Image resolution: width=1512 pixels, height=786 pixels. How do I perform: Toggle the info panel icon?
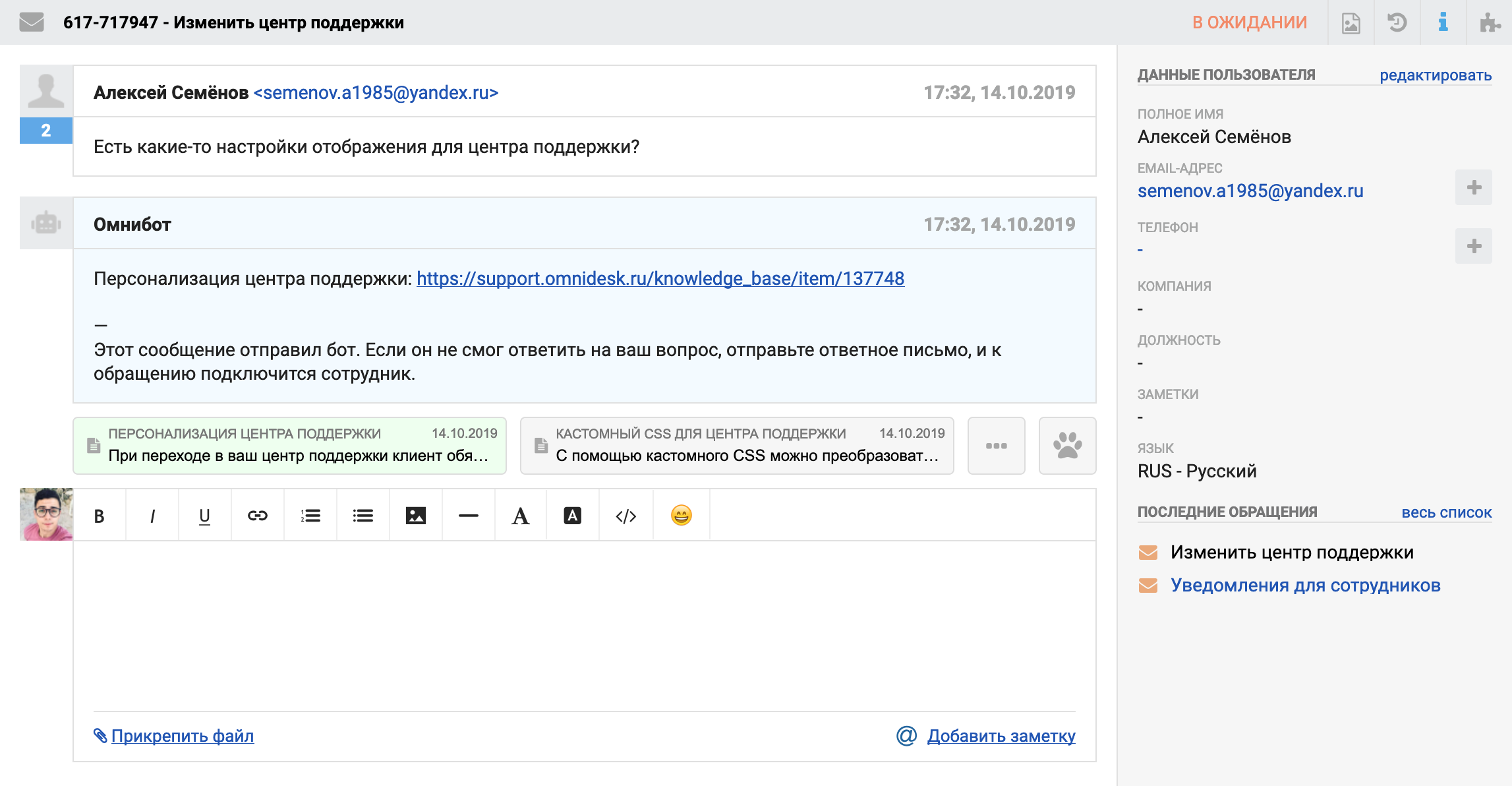[1443, 22]
